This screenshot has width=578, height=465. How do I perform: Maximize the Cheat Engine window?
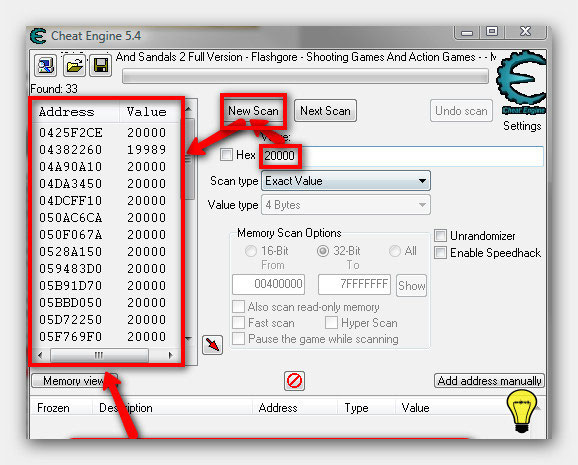[x=492, y=32]
